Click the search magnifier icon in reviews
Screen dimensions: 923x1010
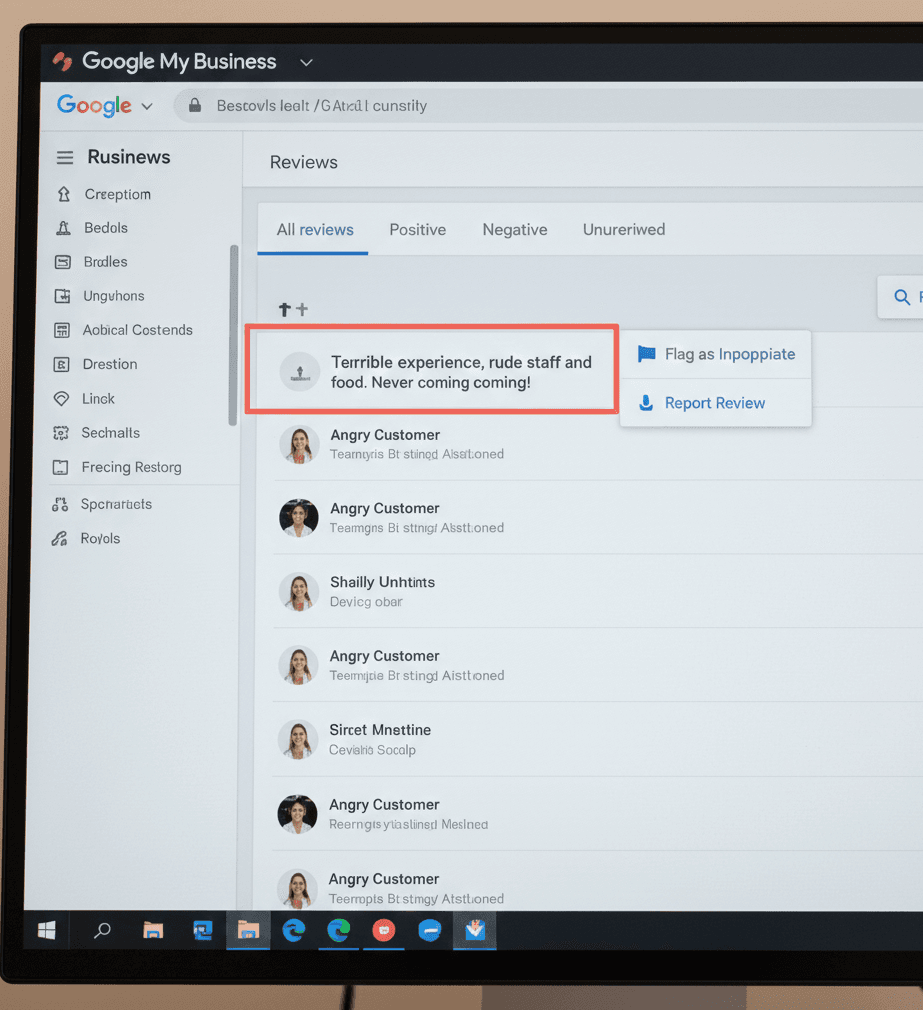pyautogui.click(x=902, y=297)
